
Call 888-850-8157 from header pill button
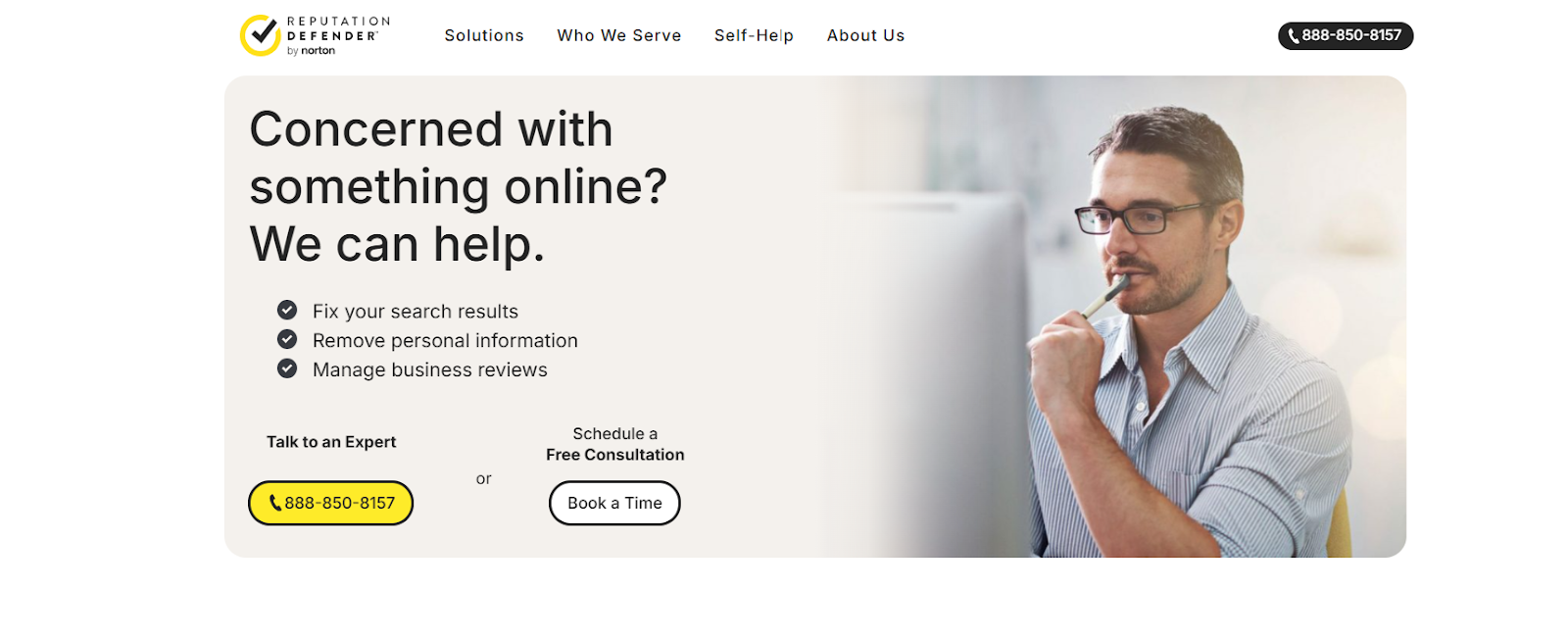coord(1346,35)
